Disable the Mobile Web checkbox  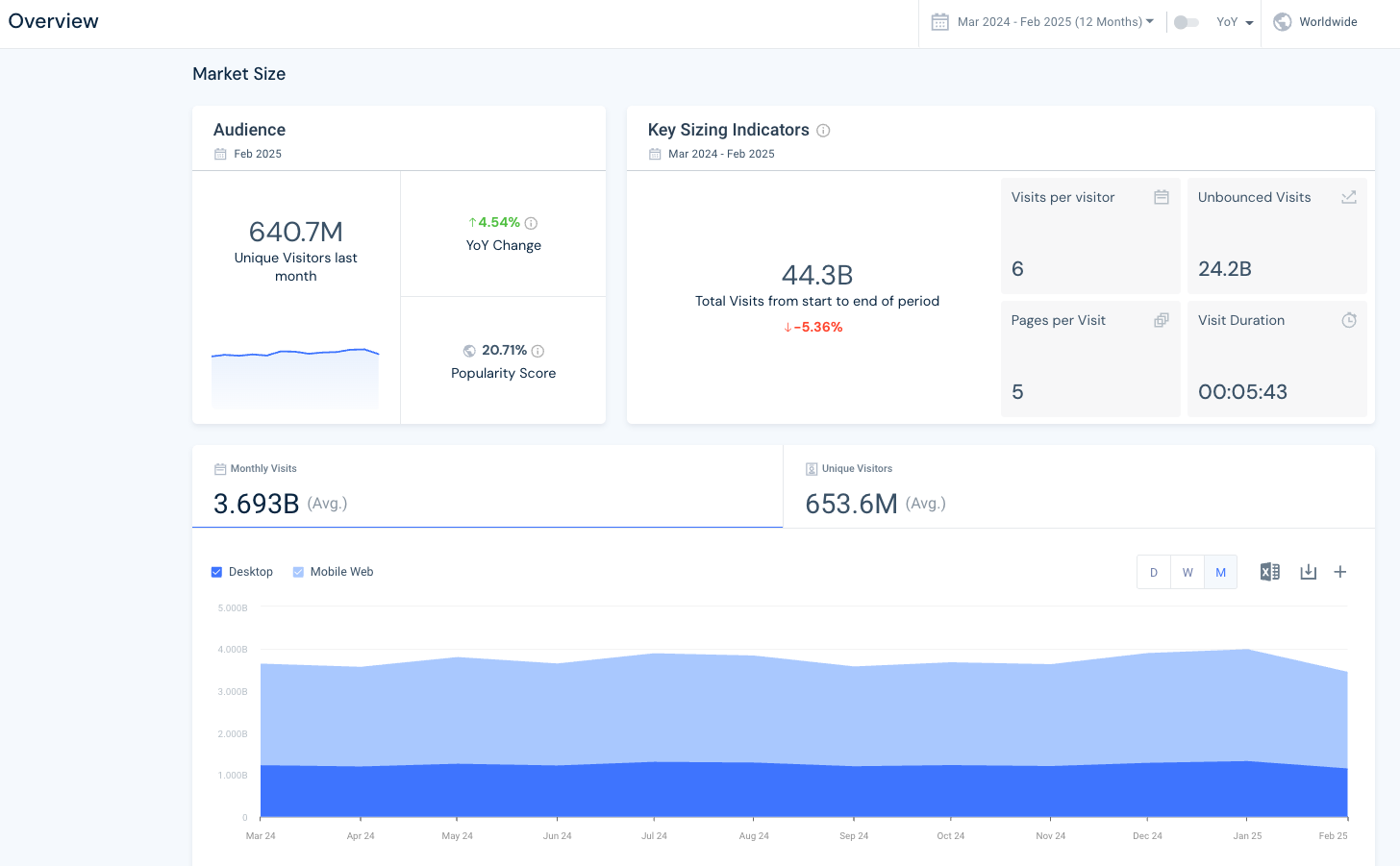point(299,571)
